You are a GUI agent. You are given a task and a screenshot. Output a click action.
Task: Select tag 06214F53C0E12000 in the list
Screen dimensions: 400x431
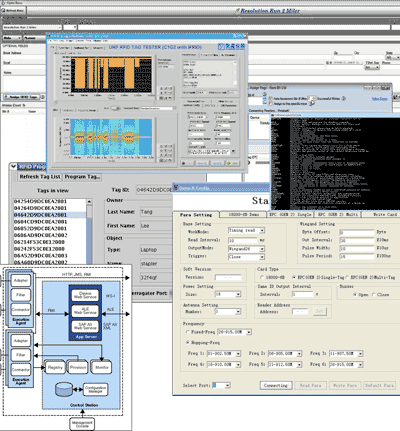pos(50,242)
